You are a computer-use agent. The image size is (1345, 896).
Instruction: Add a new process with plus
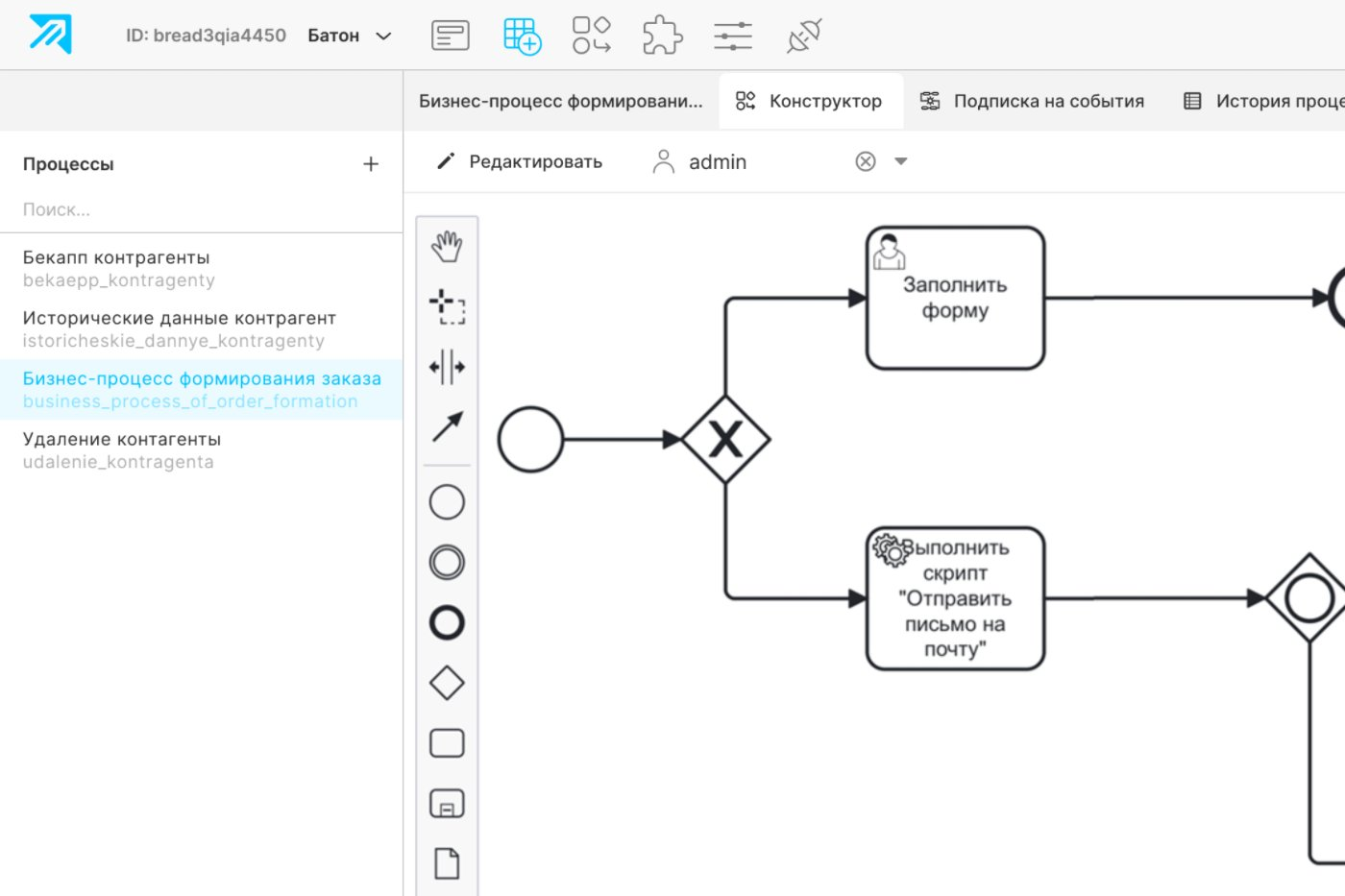click(x=371, y=164)
